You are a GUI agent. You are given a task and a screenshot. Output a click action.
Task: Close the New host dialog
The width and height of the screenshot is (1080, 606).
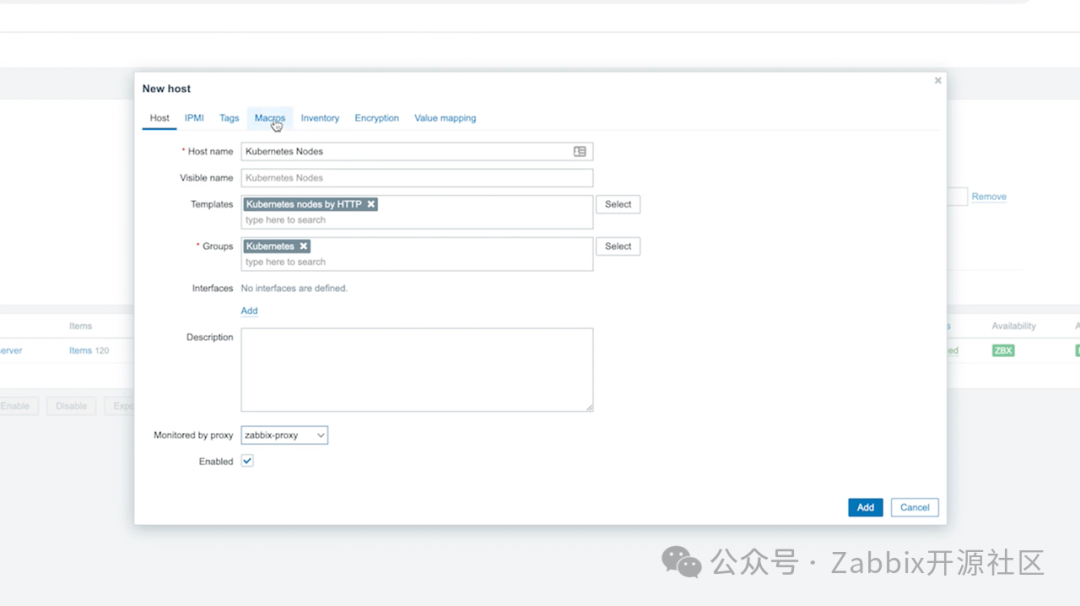937,81
